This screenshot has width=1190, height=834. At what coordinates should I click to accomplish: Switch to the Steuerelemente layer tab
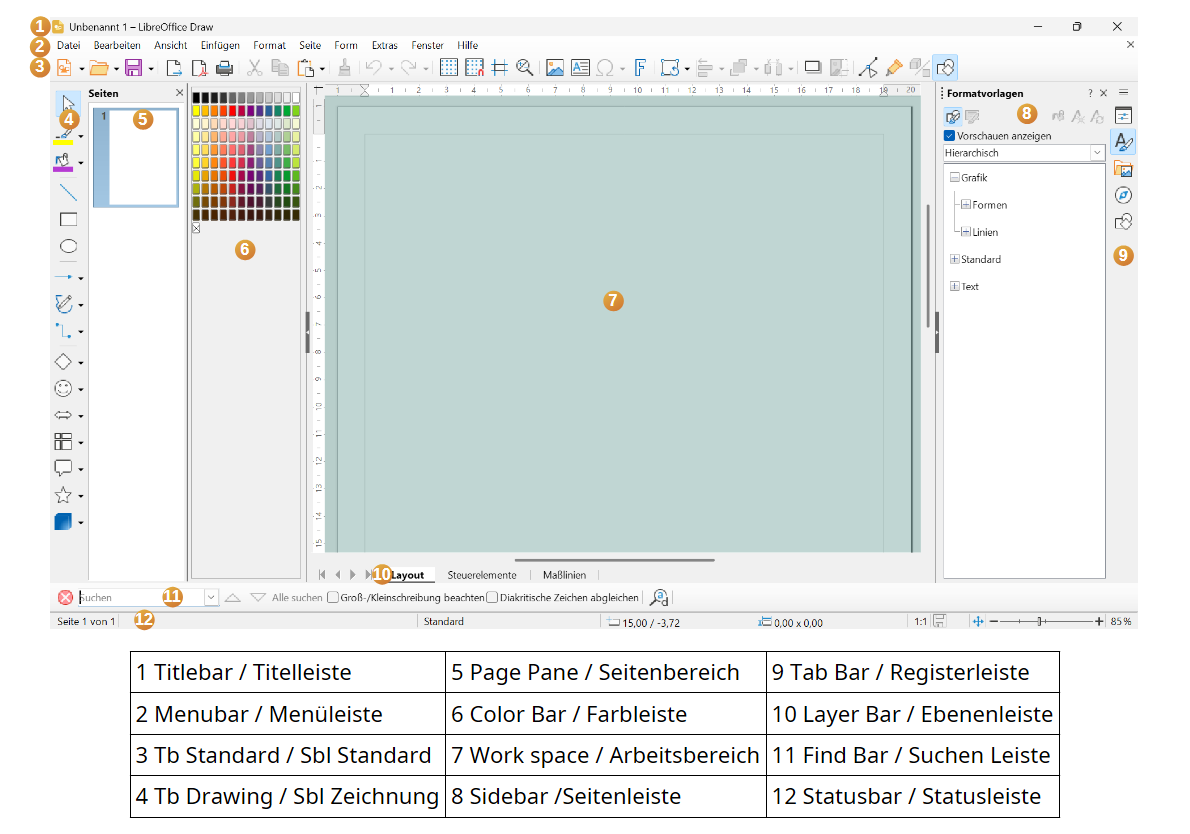(482, 575)
